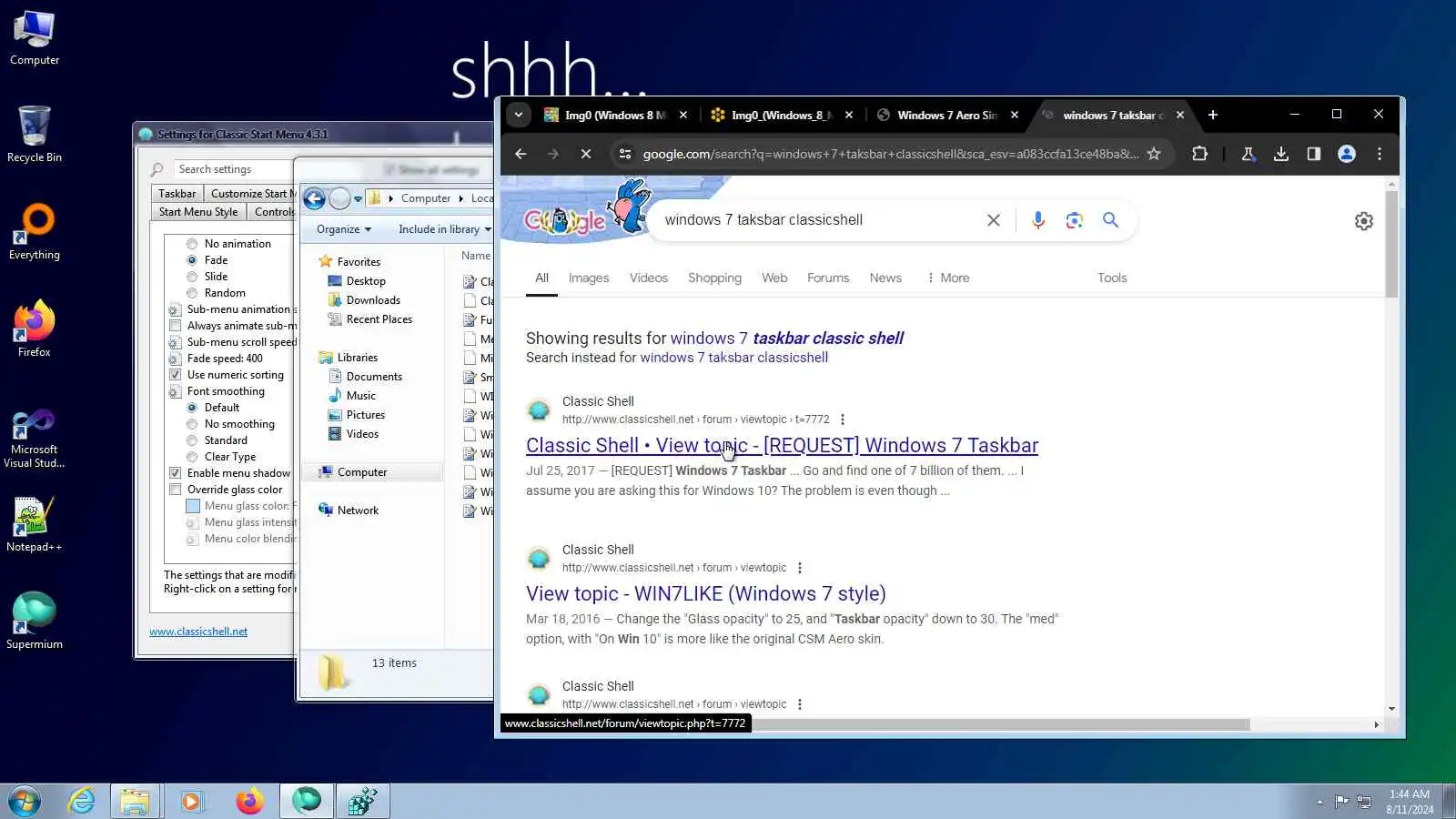This screenshot has height=819, width=1456.
Task: Search by voice with the microphone
Action: 1038,220
